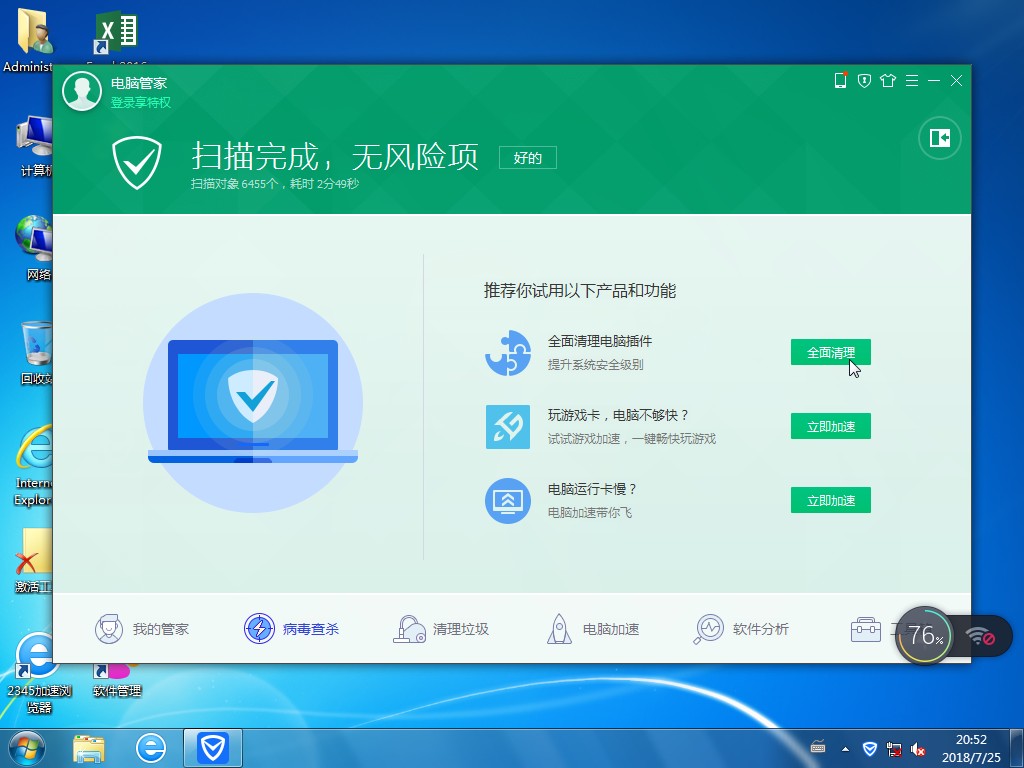Open the 2345加速浏览器 desktop shortcut

[38, 673]
